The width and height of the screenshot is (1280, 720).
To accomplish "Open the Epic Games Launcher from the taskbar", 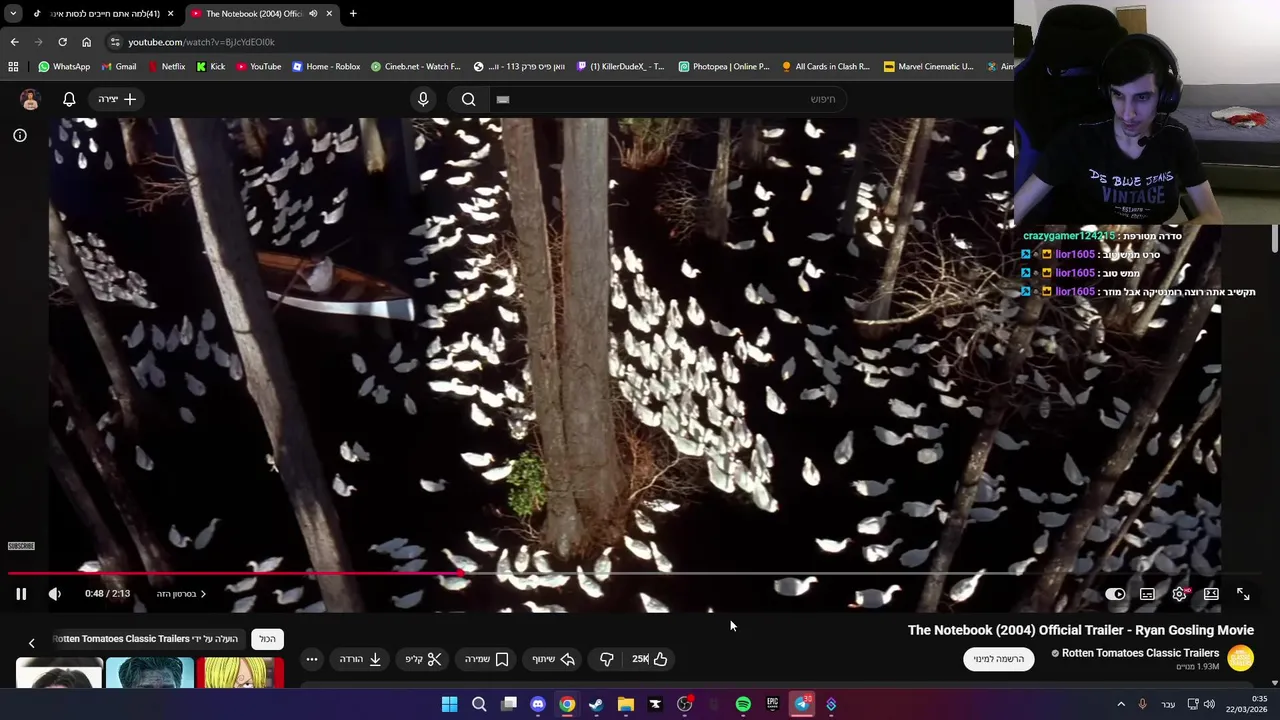I will pyautogui.click(x=772, y=705).
